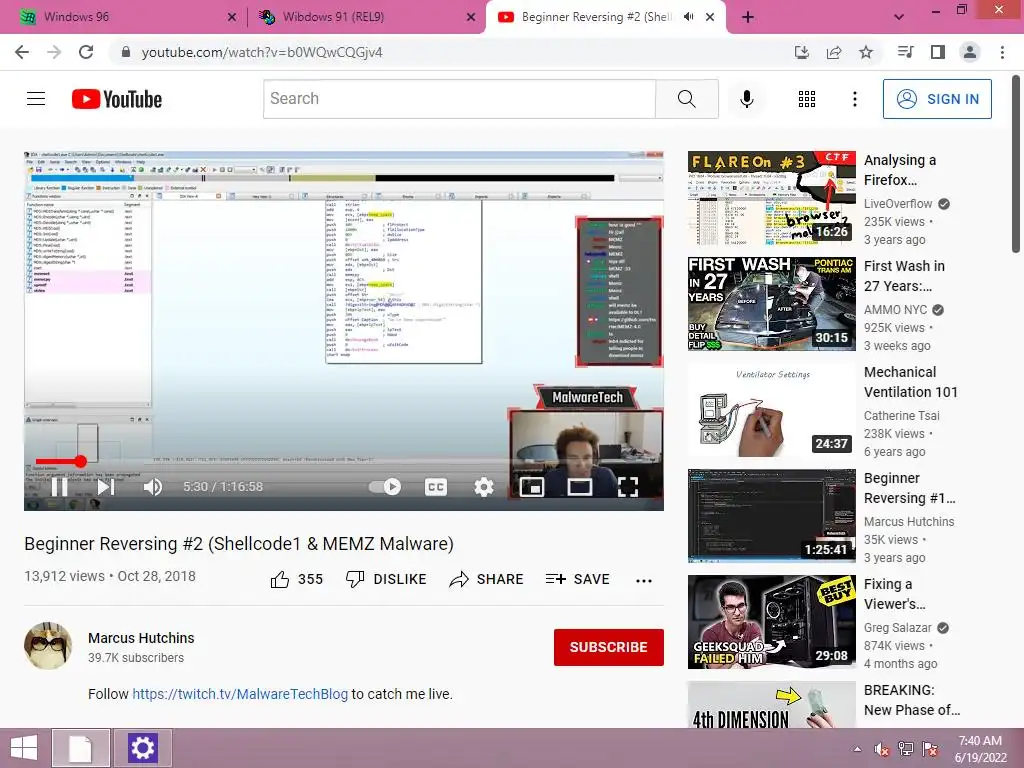This screenshot has width=1024, height=768.
Task: Reload the YouTube page
Action: [86, 52]
